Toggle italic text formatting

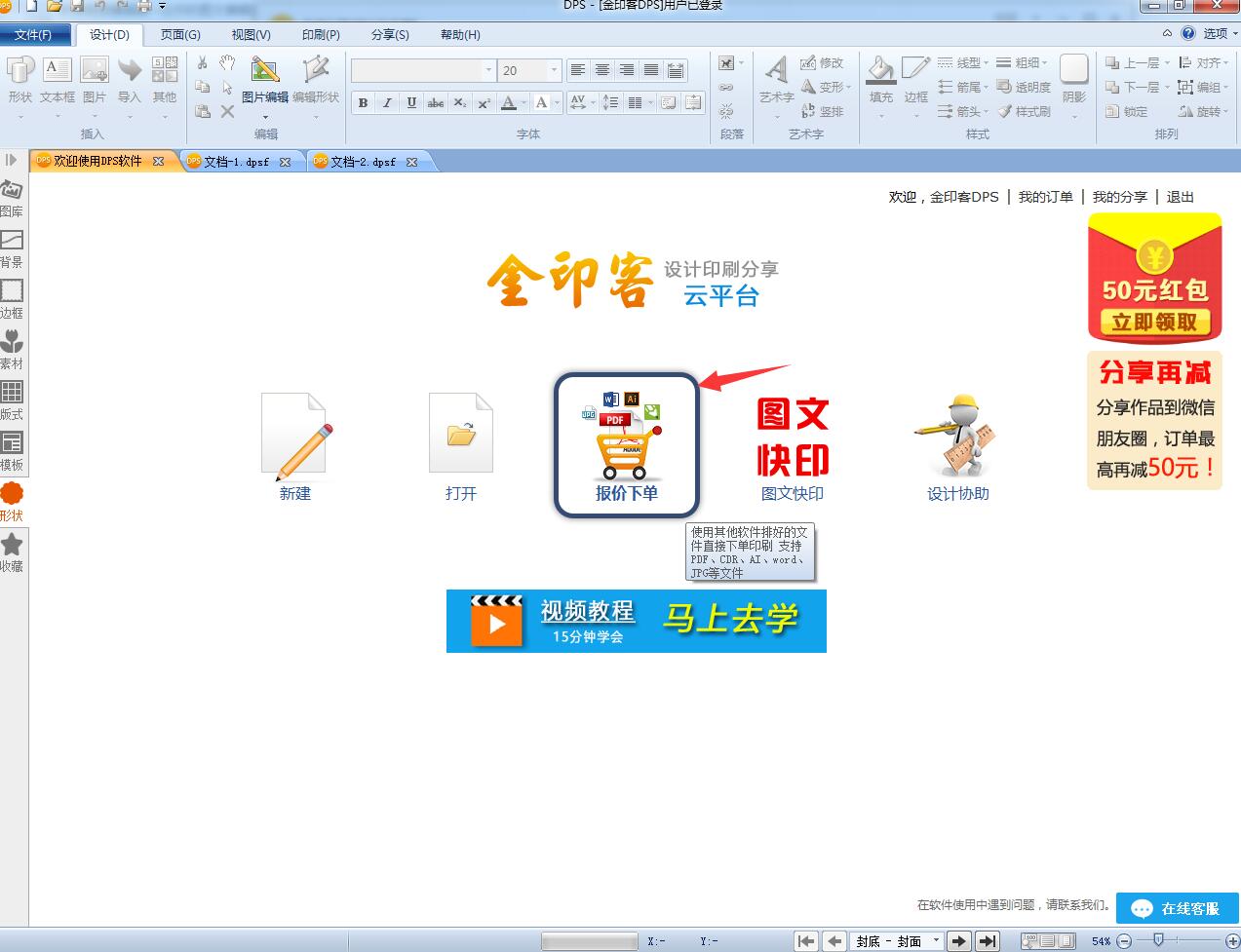pos(387,102)
